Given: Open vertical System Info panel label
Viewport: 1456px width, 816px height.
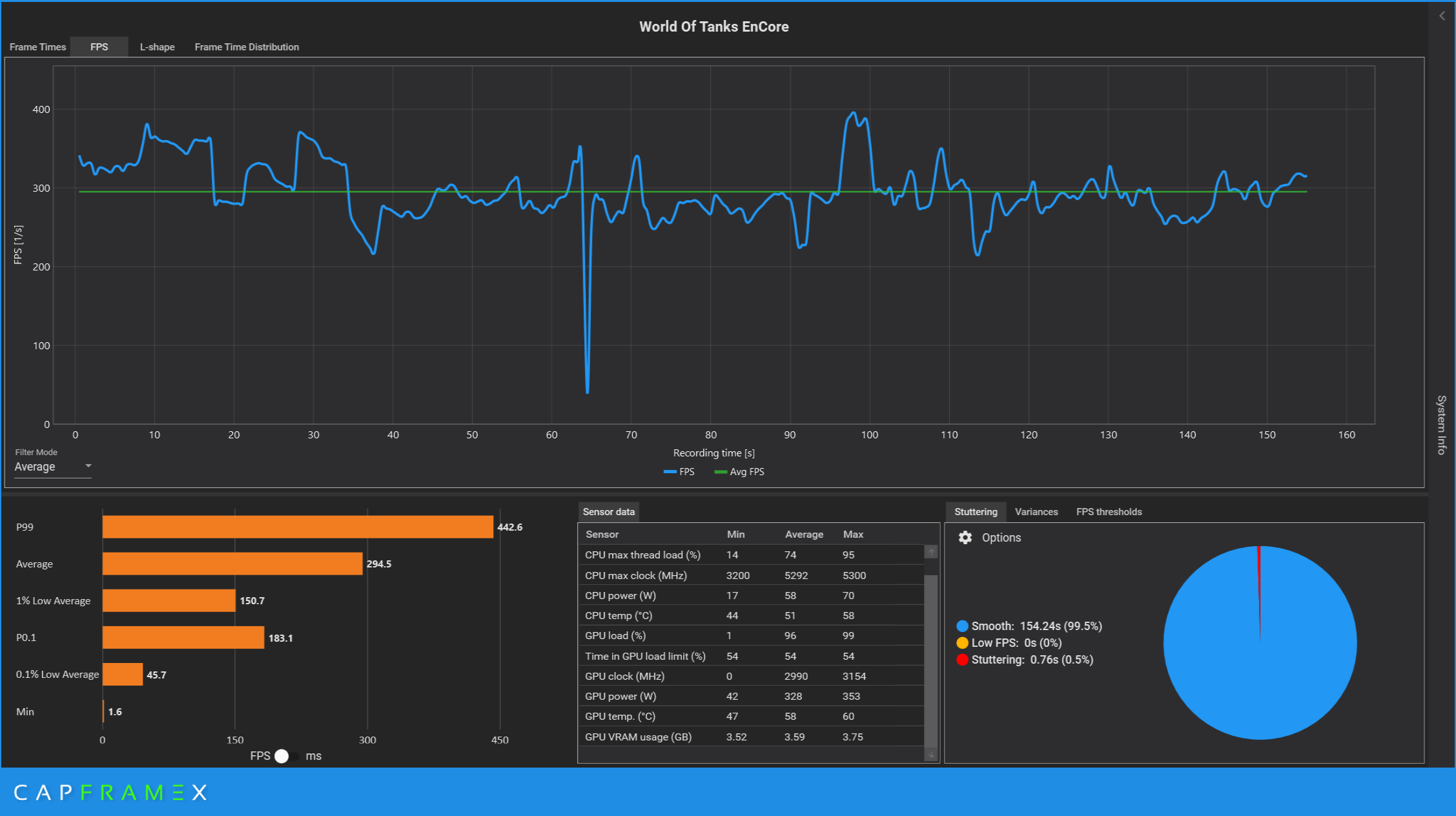Looking at the screenshot, I should pos(1441,425).
